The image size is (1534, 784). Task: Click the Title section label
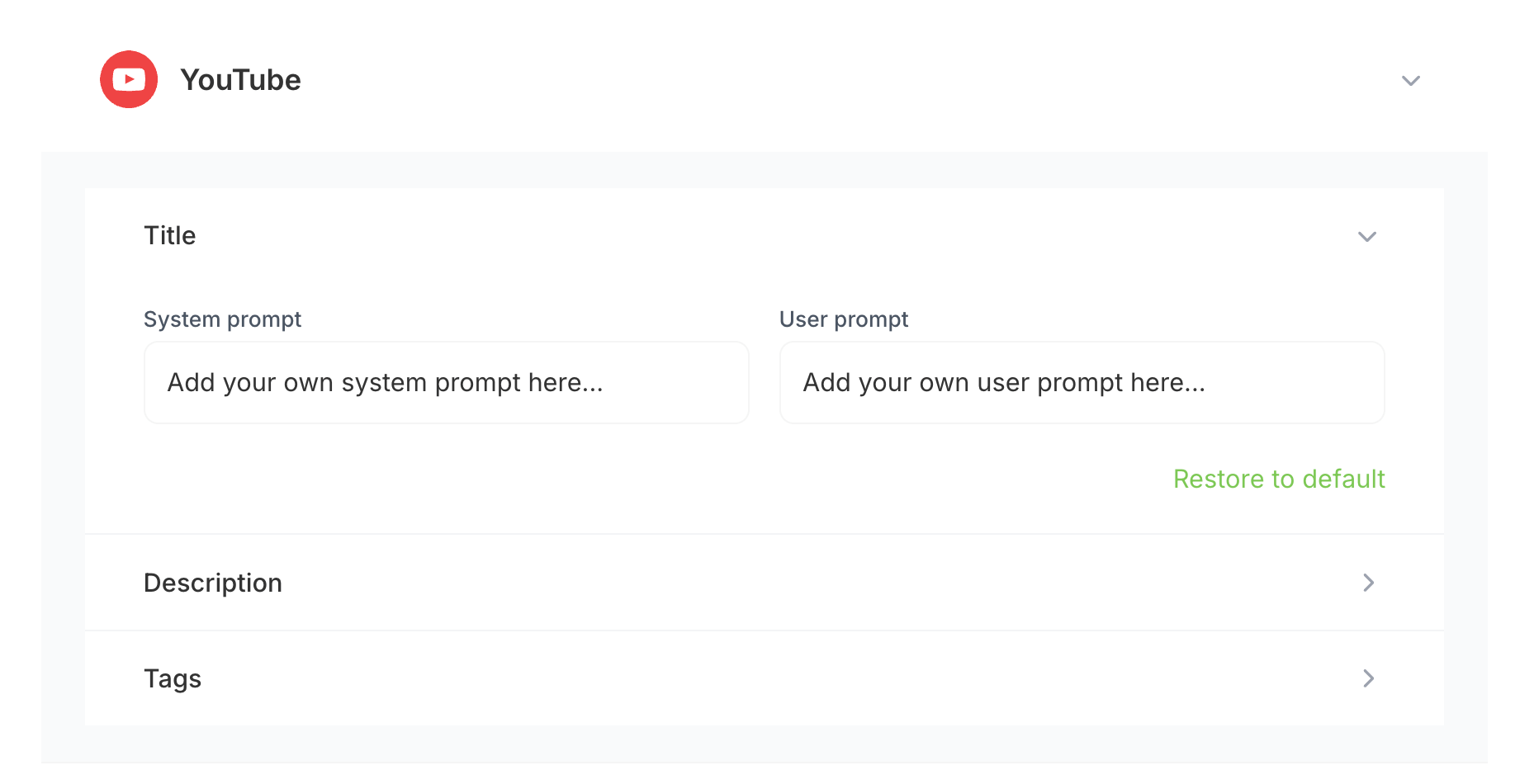(170, 236)
